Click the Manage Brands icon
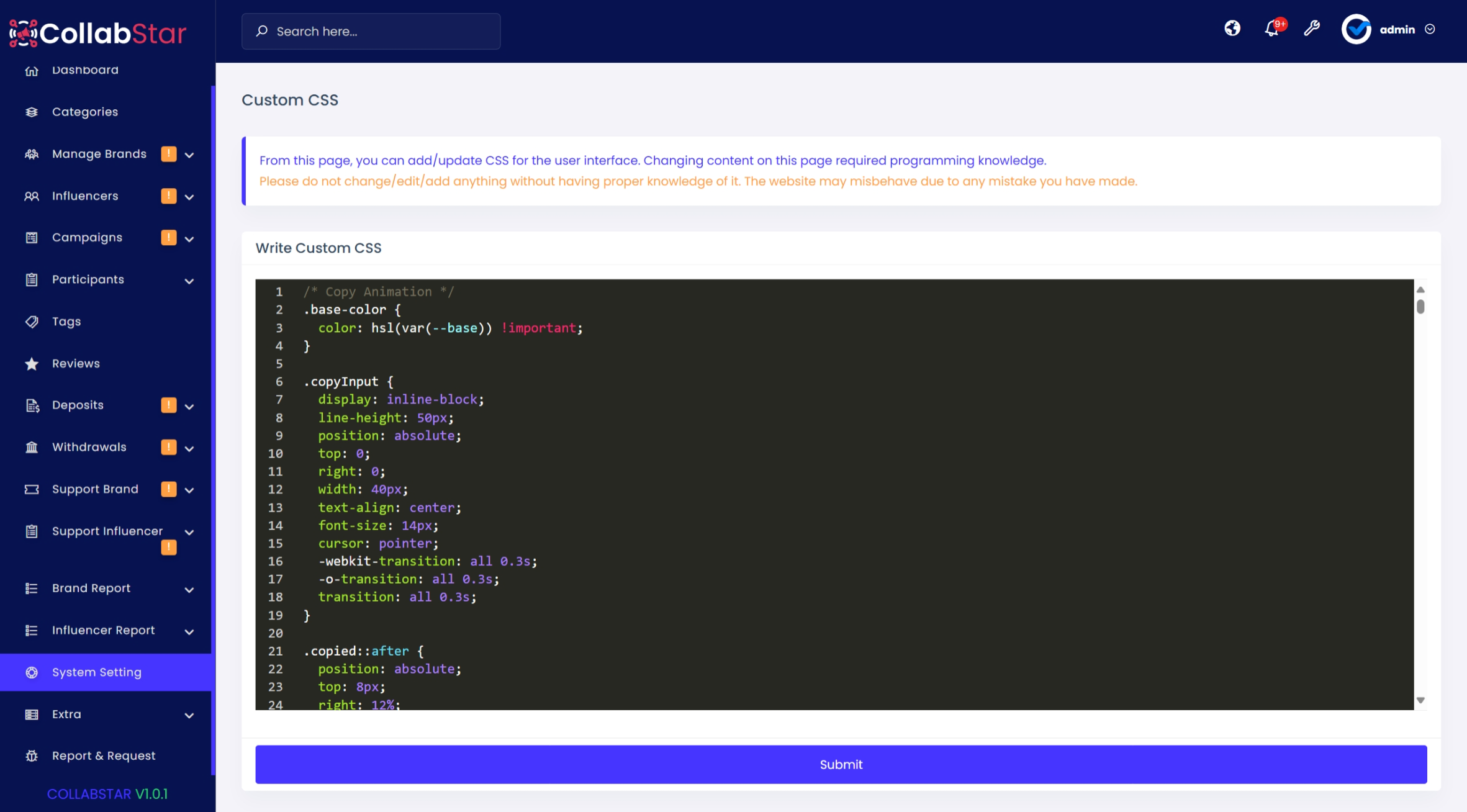Viewport: 1467px width, 812px height. tap(32, 154)
